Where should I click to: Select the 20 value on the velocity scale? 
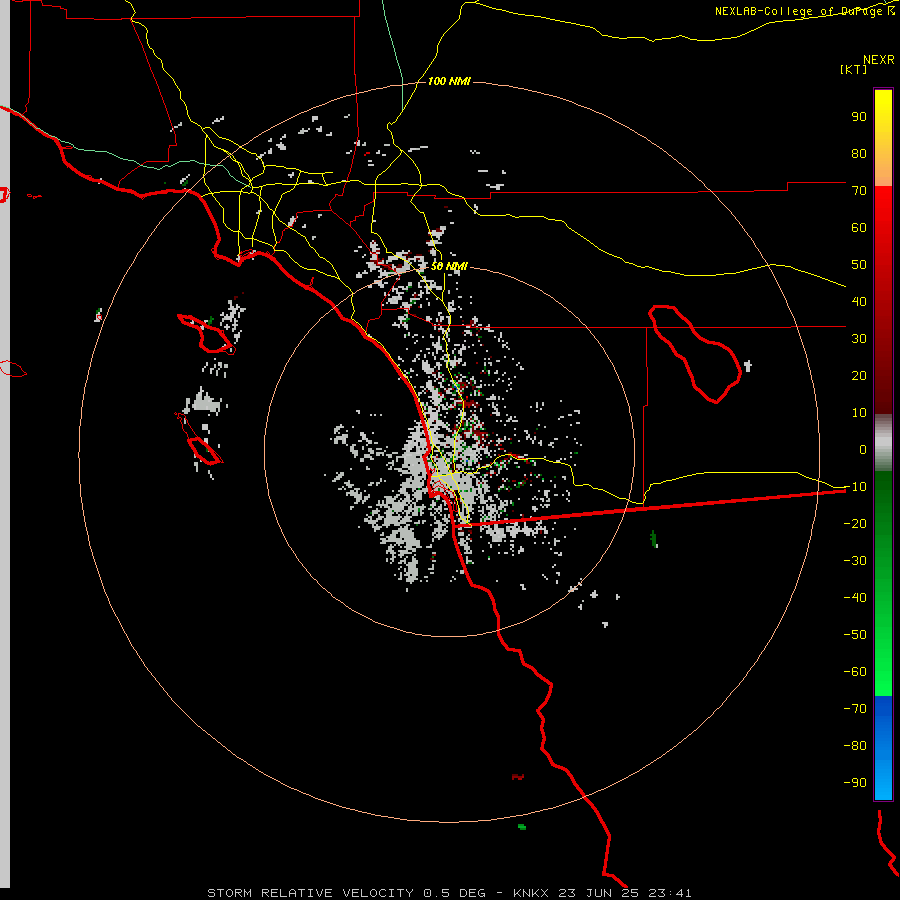[x=859, y=375]
